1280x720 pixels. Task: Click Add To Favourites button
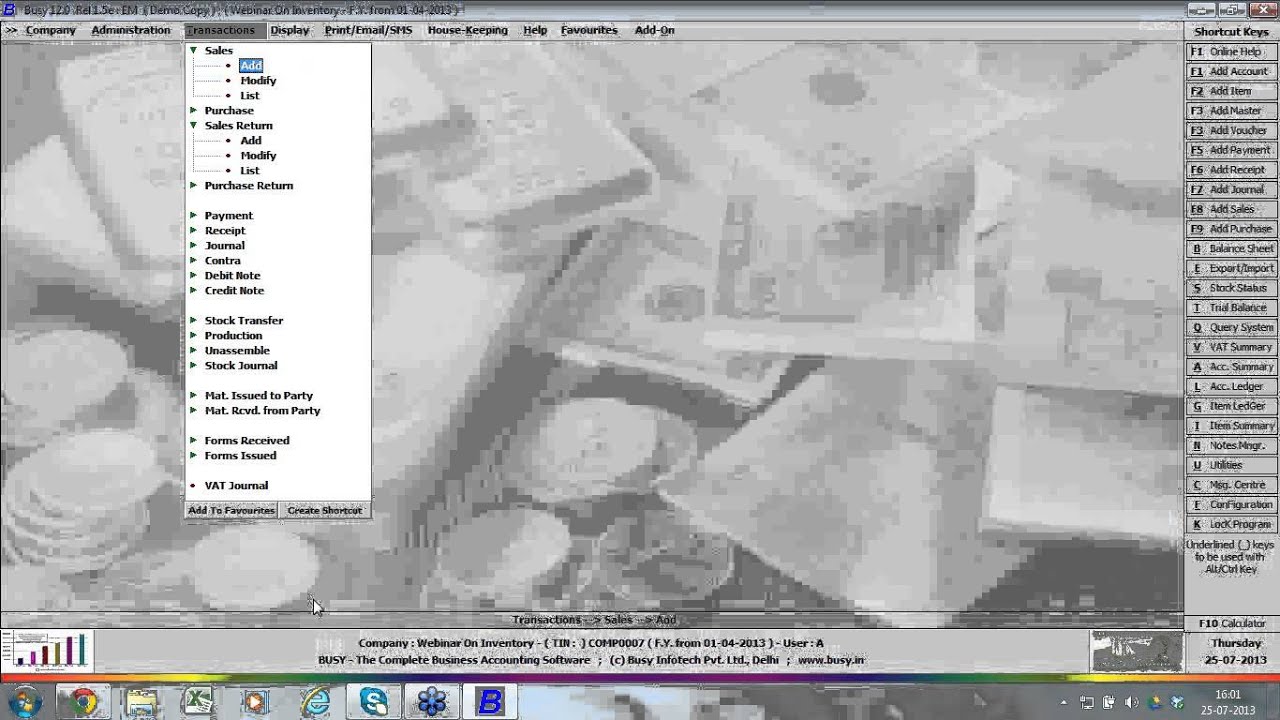231,510
